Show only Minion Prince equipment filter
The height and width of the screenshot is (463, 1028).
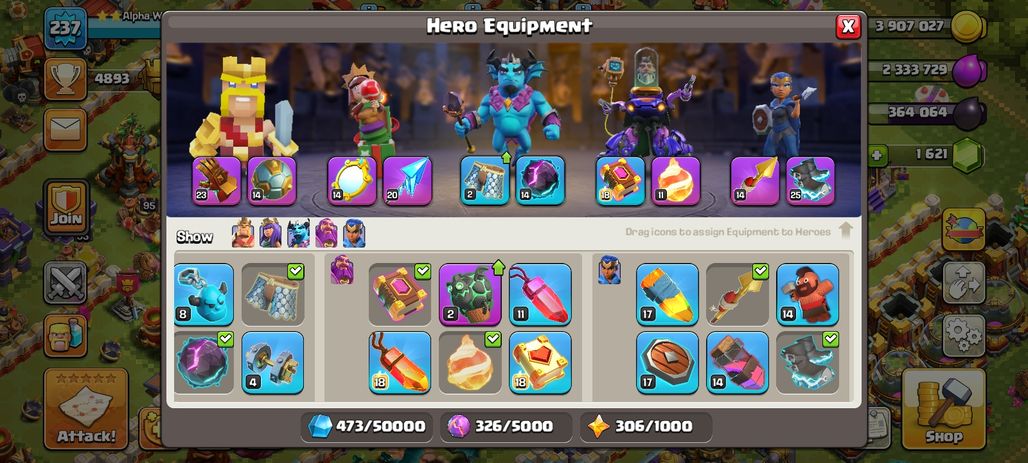(x=298, y=233)
